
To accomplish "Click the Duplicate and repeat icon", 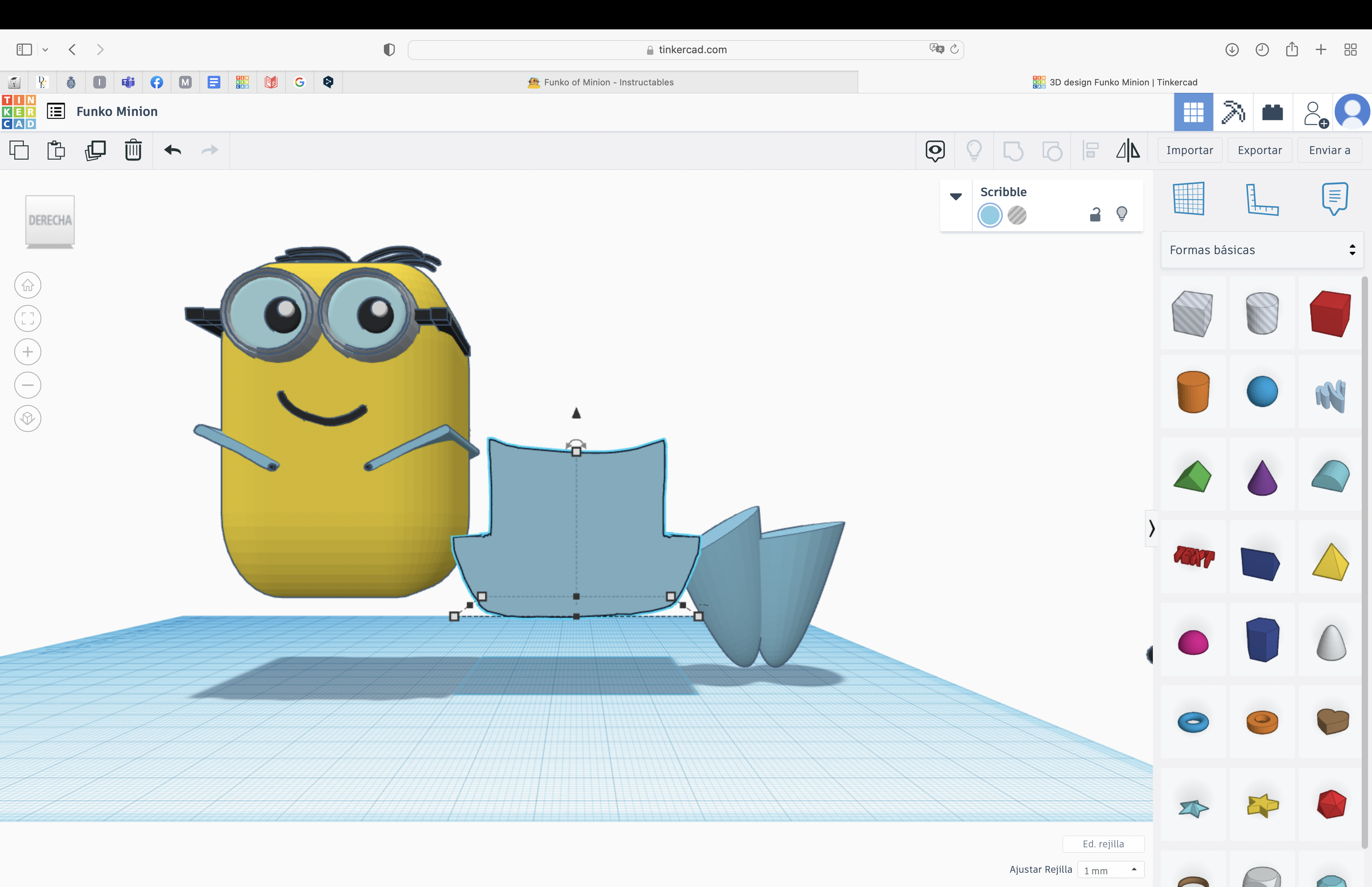I will (95, 150).
